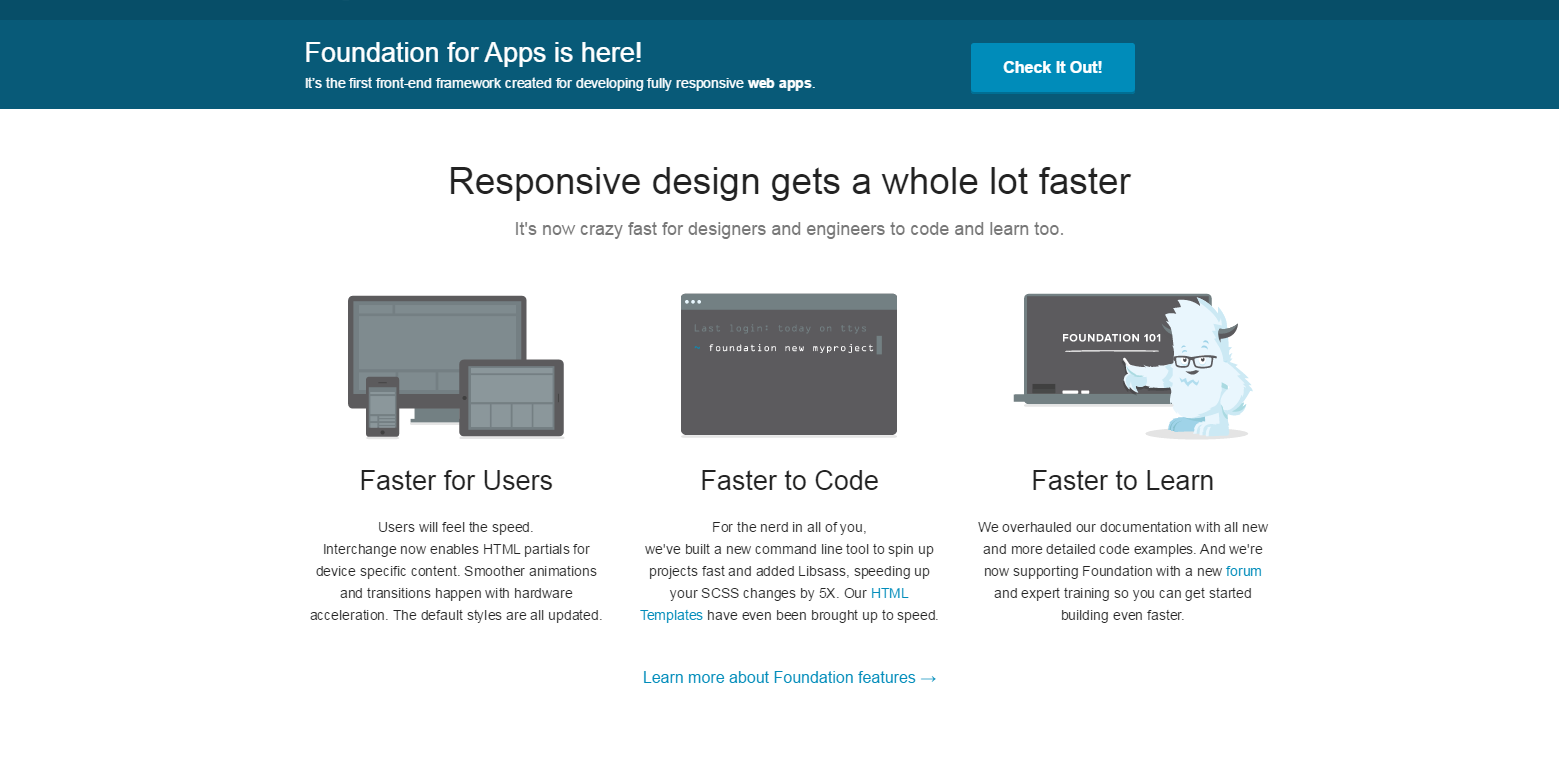Viewport: 1559px width, 760px height.
Task: Click the terminal window illustration
Action: coord(789,365)
